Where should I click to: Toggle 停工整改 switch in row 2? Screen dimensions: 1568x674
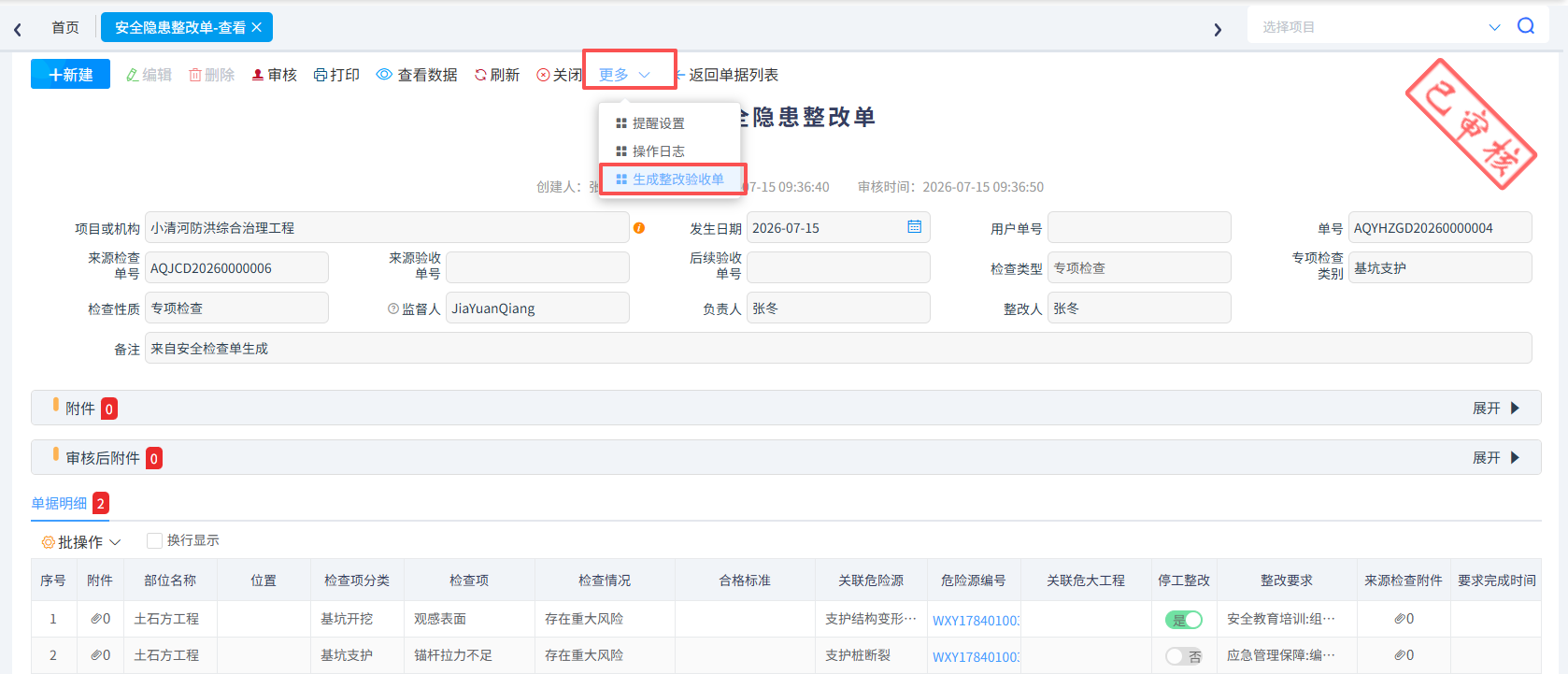pos(1184,656)
